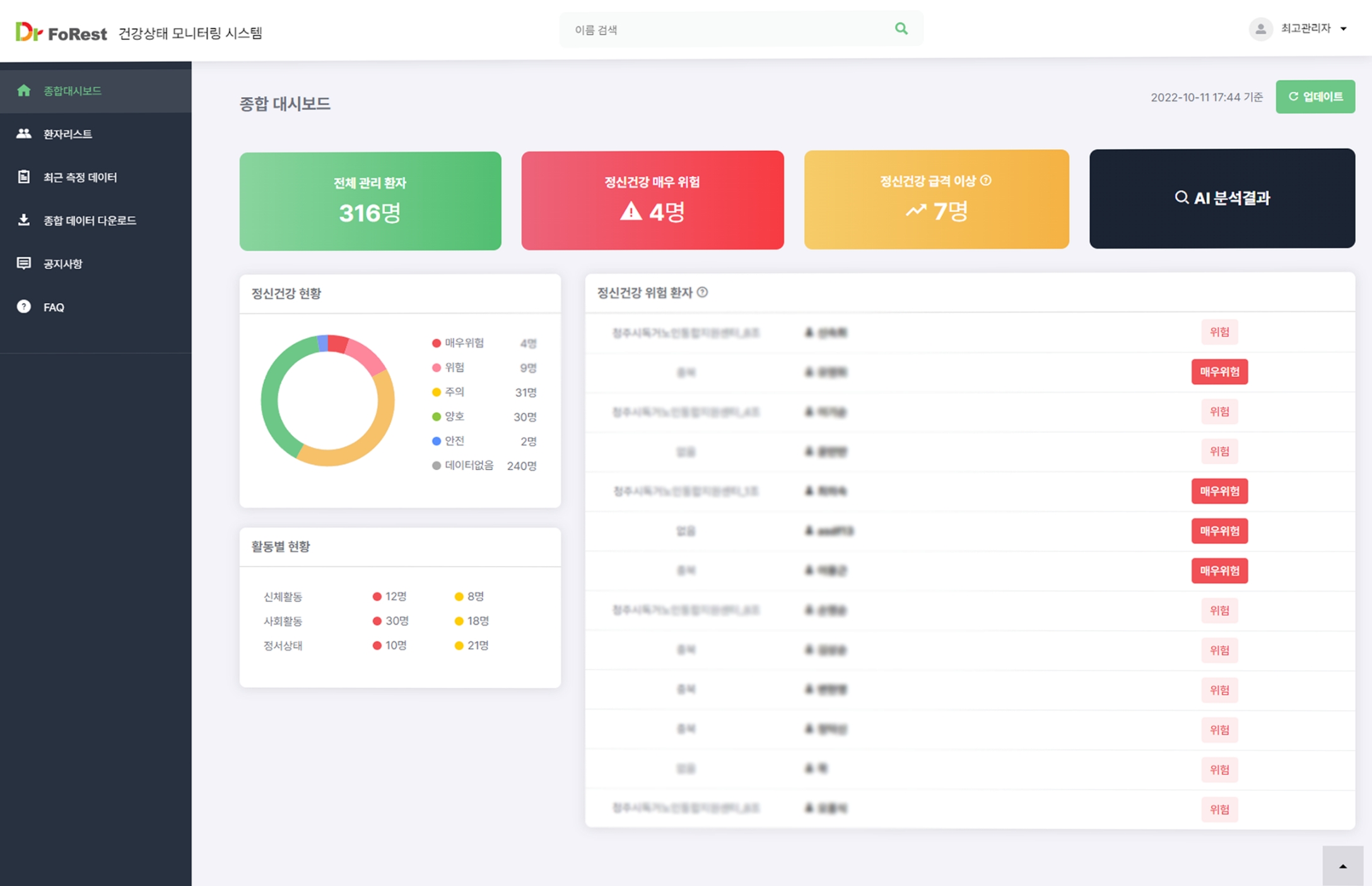
Task: Click the green search magnifier icon
Action: [x=901, y=28]
